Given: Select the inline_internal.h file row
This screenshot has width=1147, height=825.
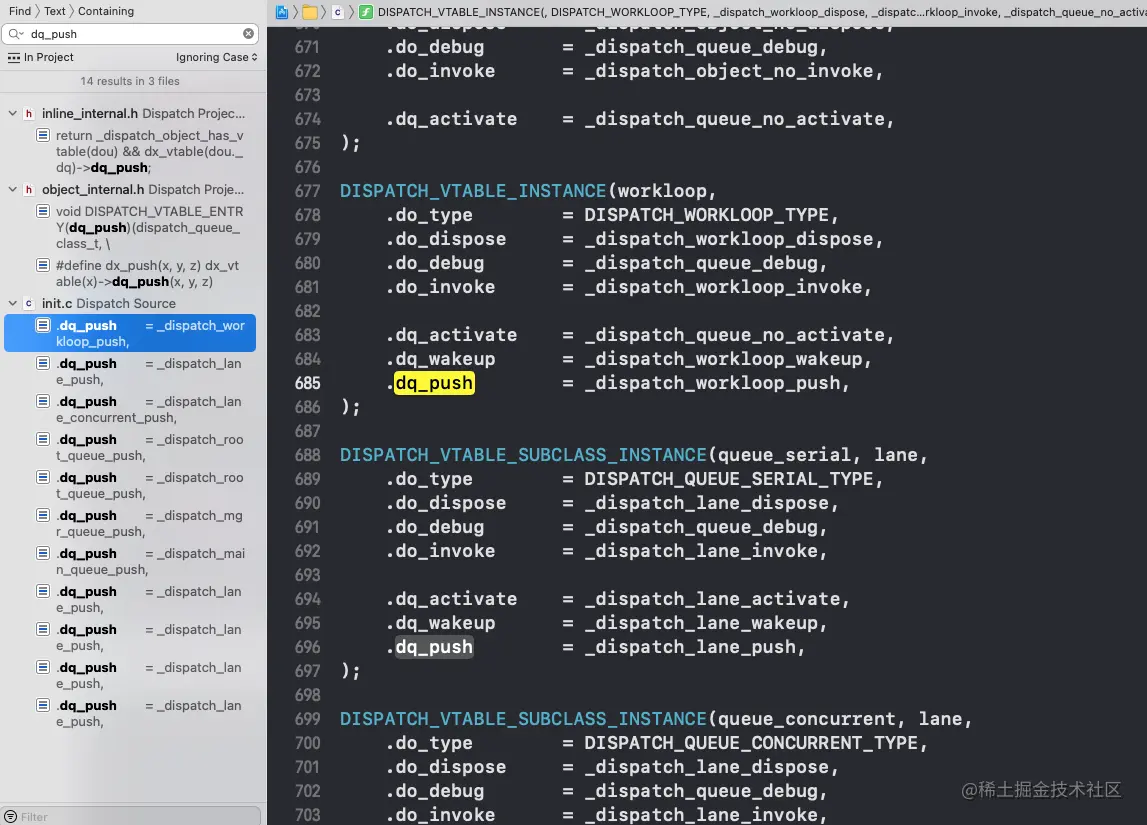Looking at the screenshot, I should pos(132,113).
